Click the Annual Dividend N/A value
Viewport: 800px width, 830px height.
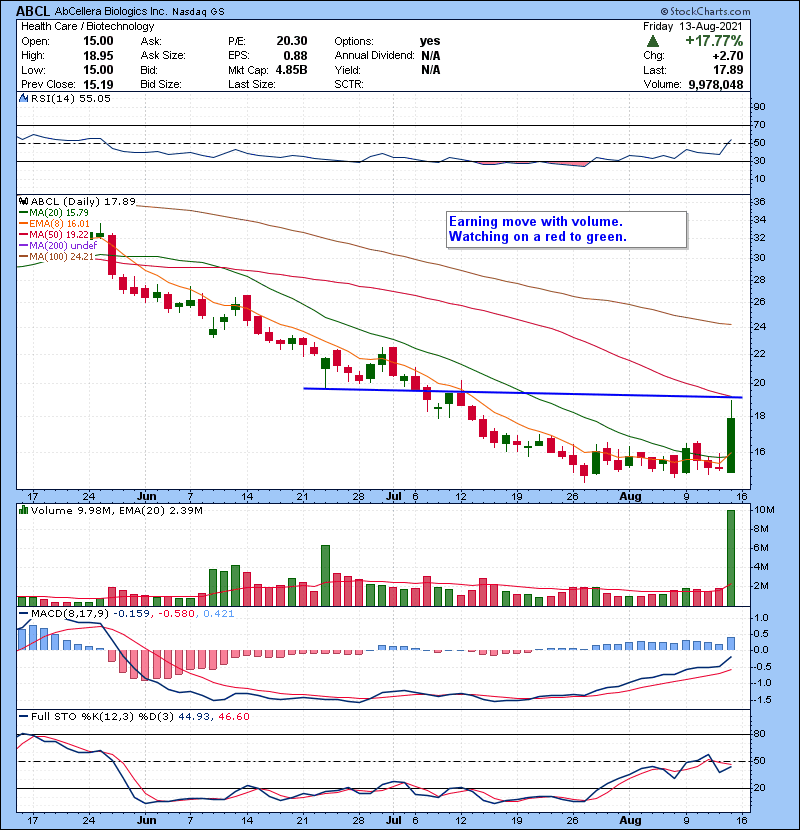click(x=431, y=56)
